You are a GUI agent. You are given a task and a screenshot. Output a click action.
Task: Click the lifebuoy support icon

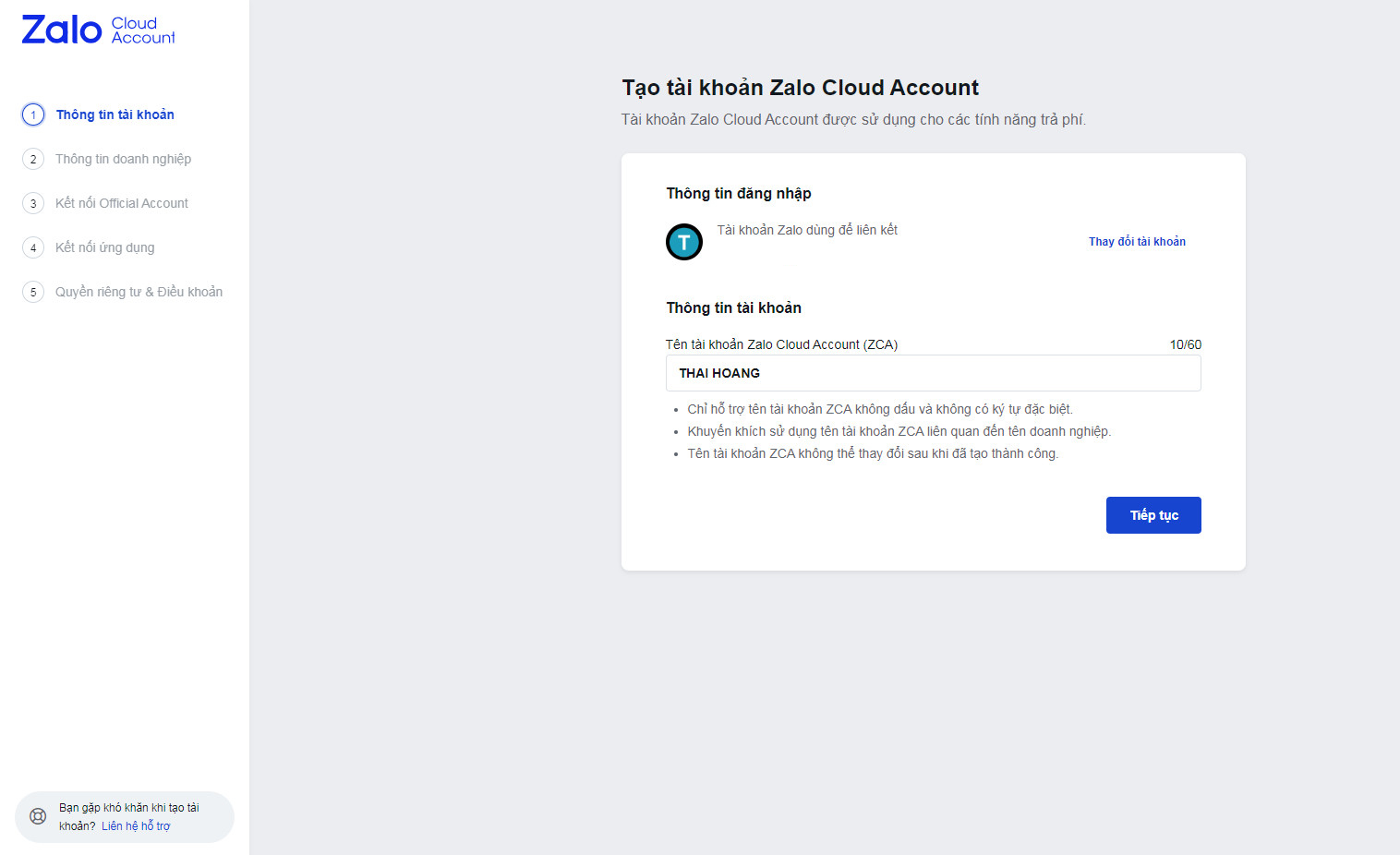click(38, 816)
